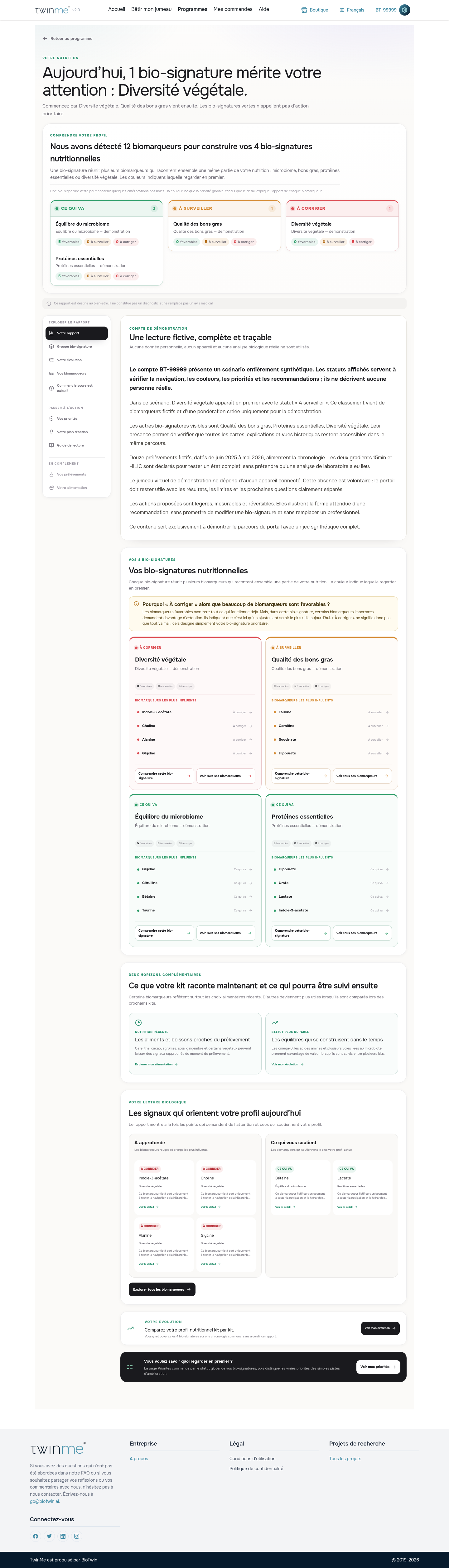This screenshot has width=449, height=1568.
Task: Follow Voir mon évolution link in Statut plus durable card
Action: [287, 1065]
